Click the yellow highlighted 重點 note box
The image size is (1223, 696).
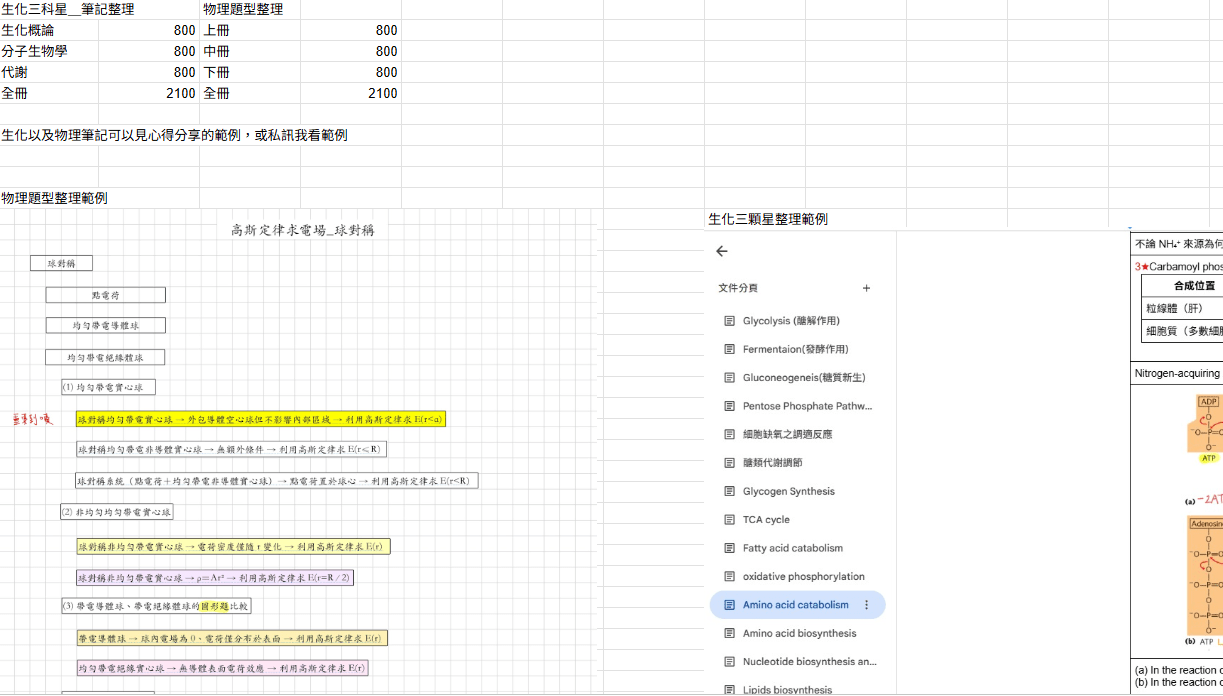260,419
